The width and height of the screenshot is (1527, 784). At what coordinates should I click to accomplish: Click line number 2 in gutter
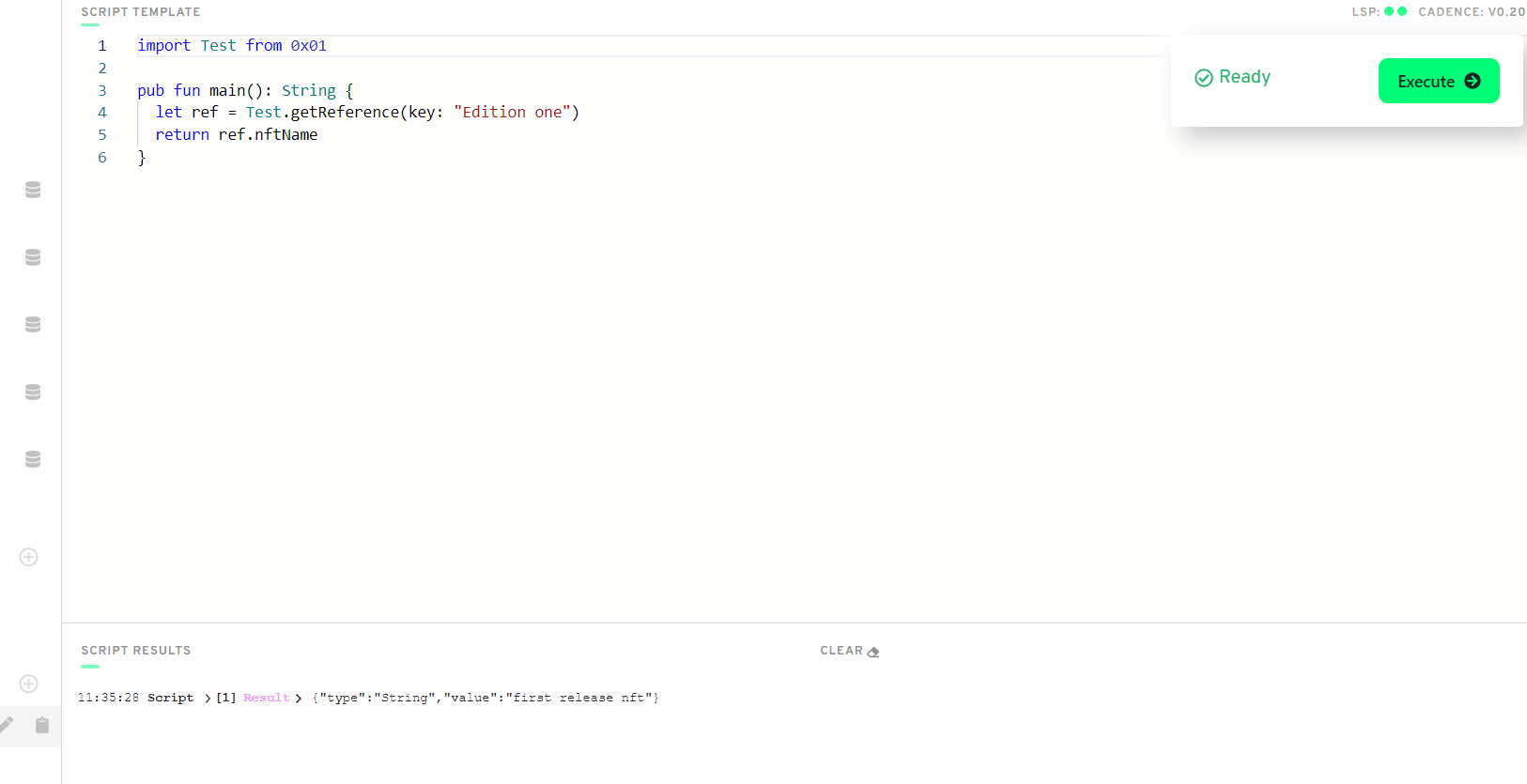(102, 69)
